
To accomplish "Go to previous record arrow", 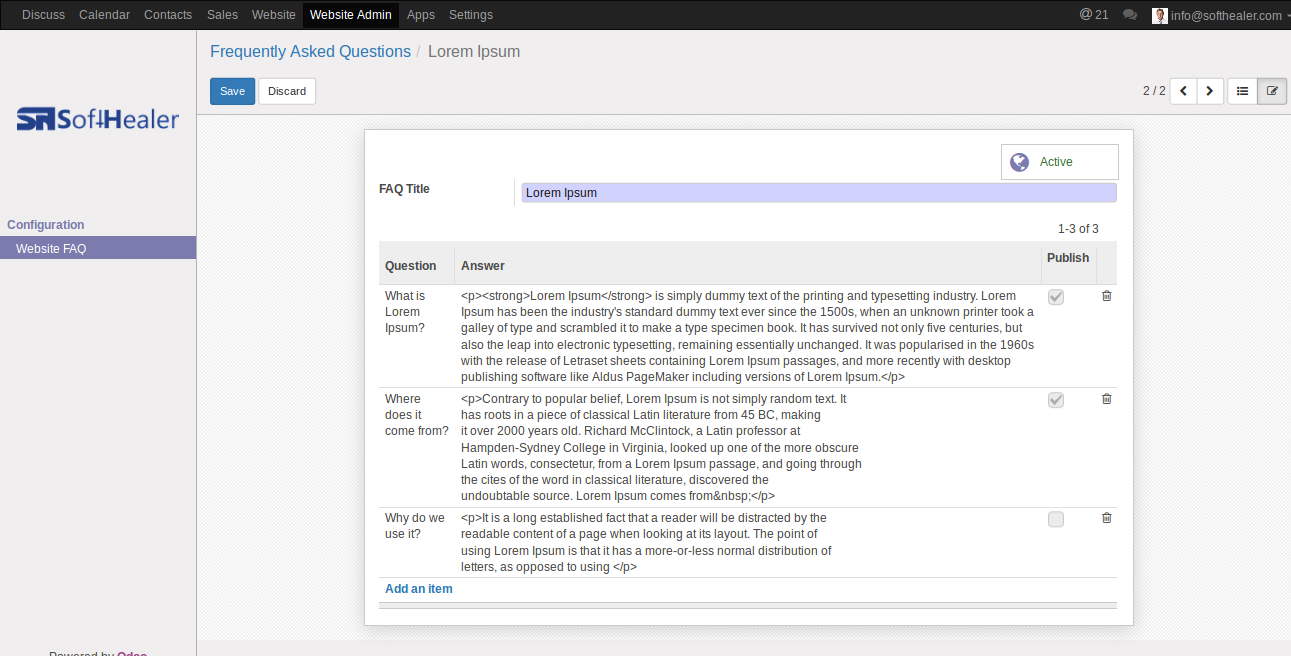I will (1184, 91).
